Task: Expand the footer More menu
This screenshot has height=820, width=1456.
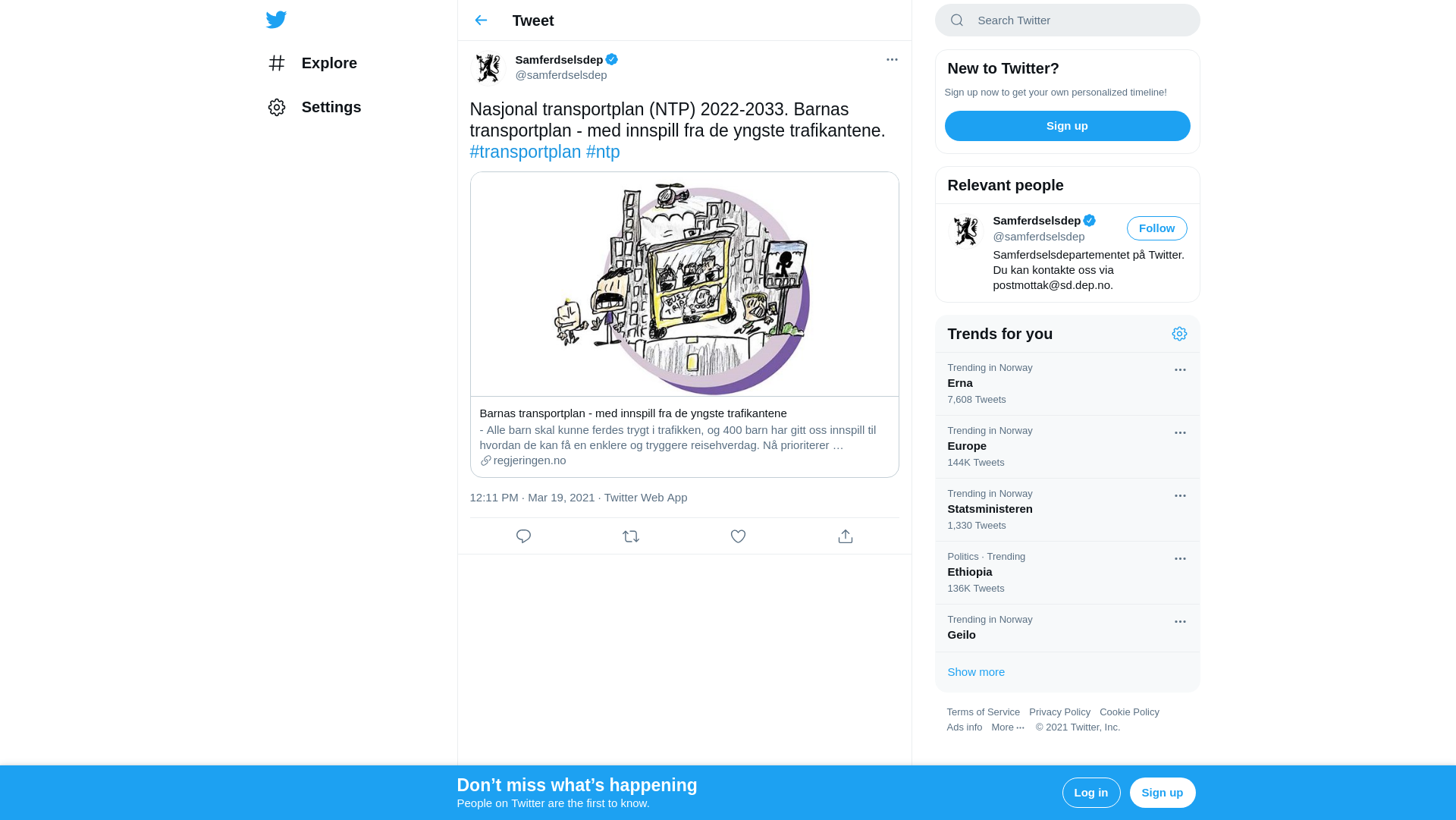Action: click(1008, 727)
